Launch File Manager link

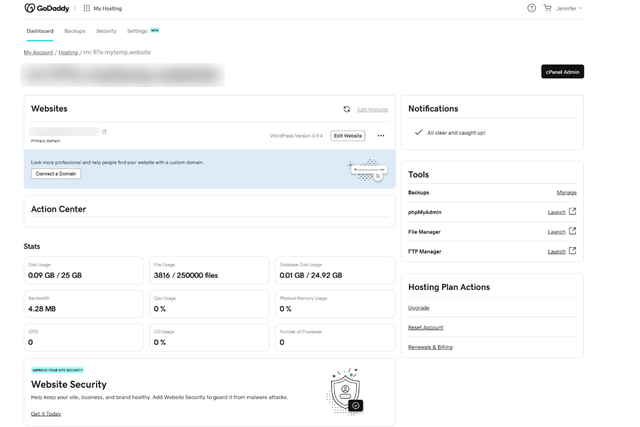pyautogui.click(x=556, y=232)
